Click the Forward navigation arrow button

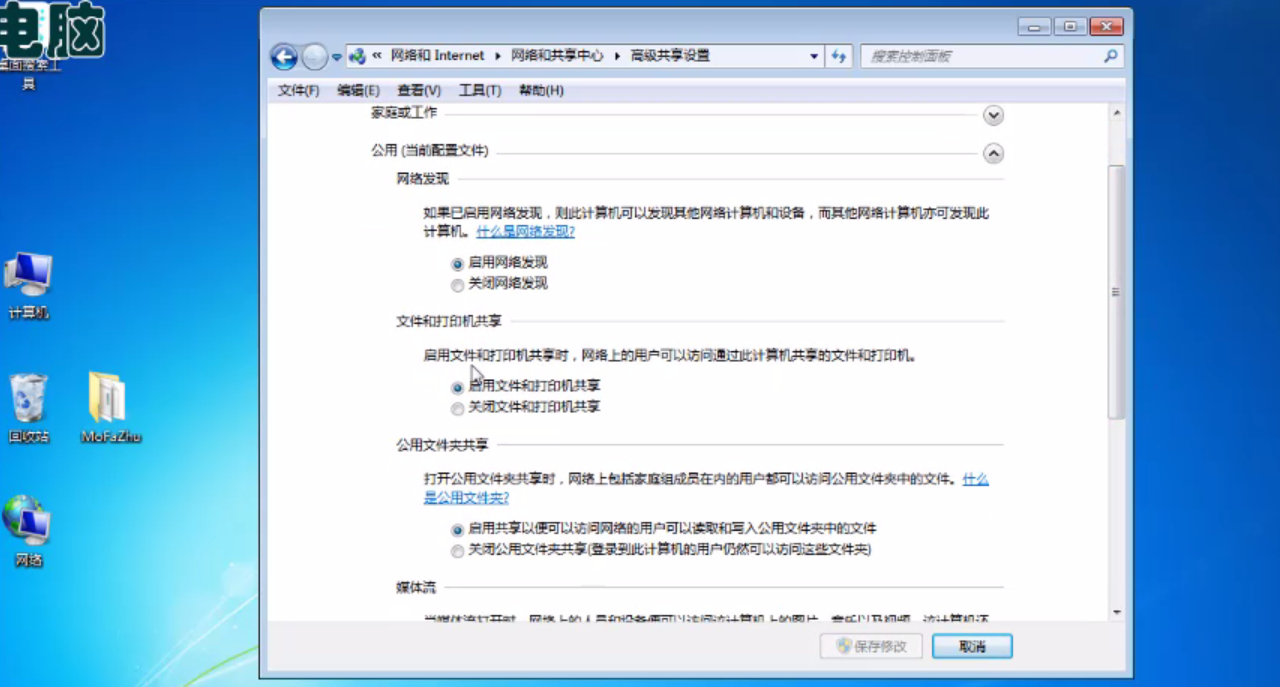tap(314, 57)
